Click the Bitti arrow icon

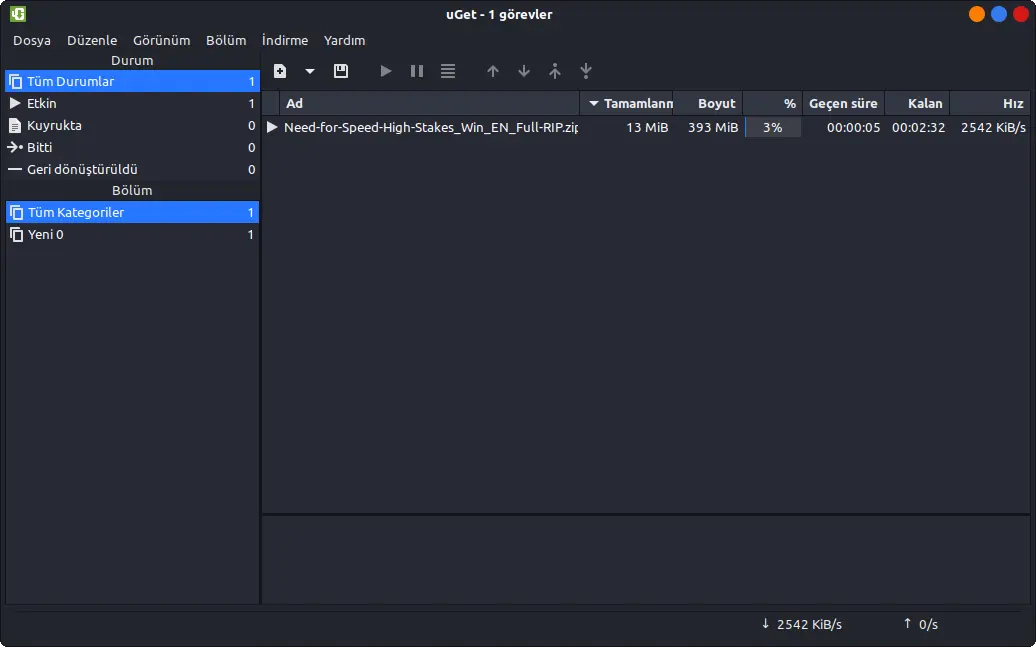[15, 147]
